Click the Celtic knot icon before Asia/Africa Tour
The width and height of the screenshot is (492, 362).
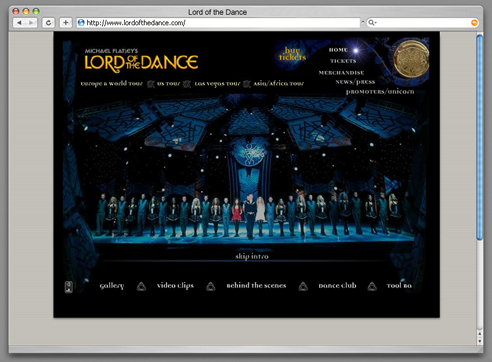click(247, 84)
